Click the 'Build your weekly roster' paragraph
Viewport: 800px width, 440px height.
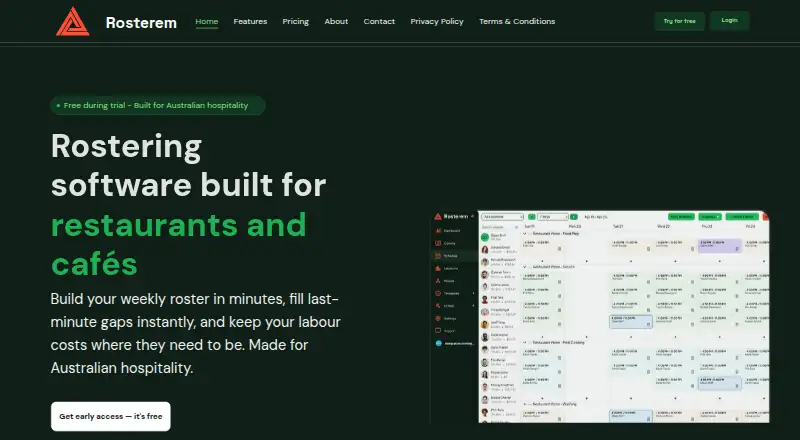195,333
